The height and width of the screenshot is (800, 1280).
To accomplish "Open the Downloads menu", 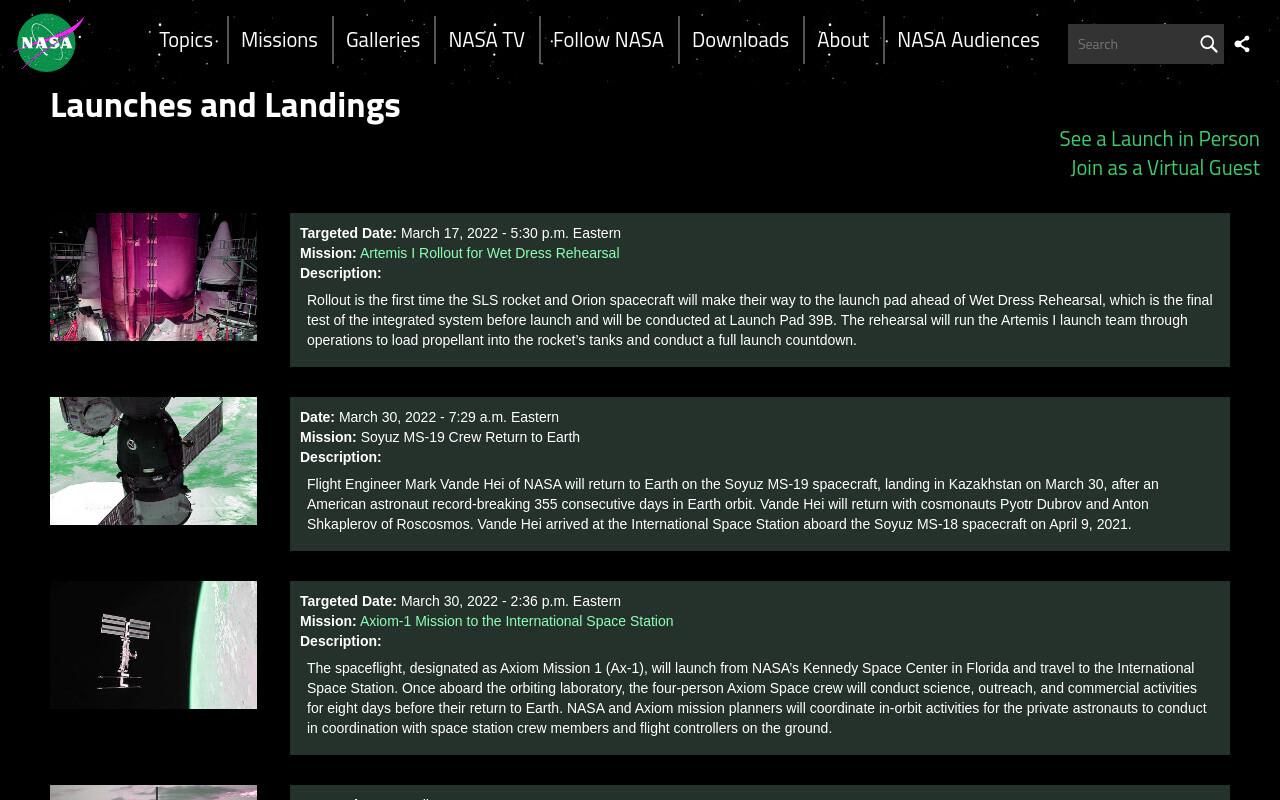I will [740, 40].
